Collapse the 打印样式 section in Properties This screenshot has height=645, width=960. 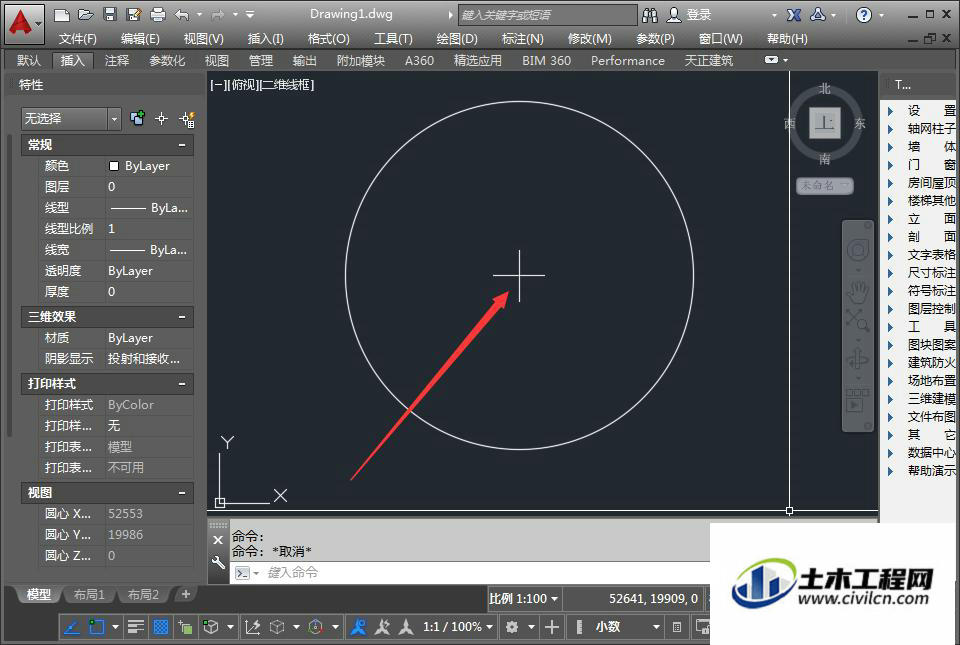[x=182, y=384]
